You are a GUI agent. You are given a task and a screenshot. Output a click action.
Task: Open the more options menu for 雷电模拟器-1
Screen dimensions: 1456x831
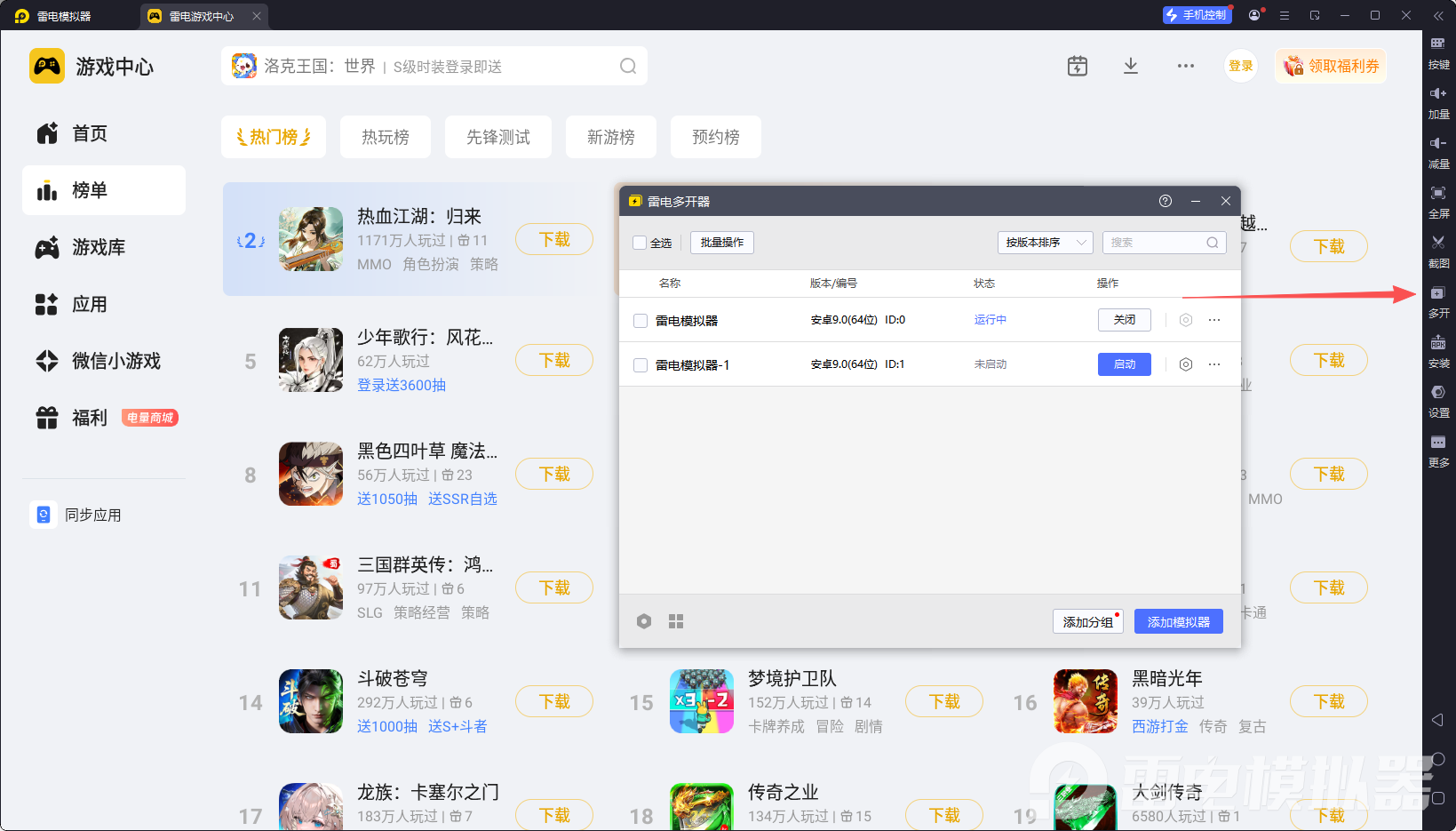1214,364
